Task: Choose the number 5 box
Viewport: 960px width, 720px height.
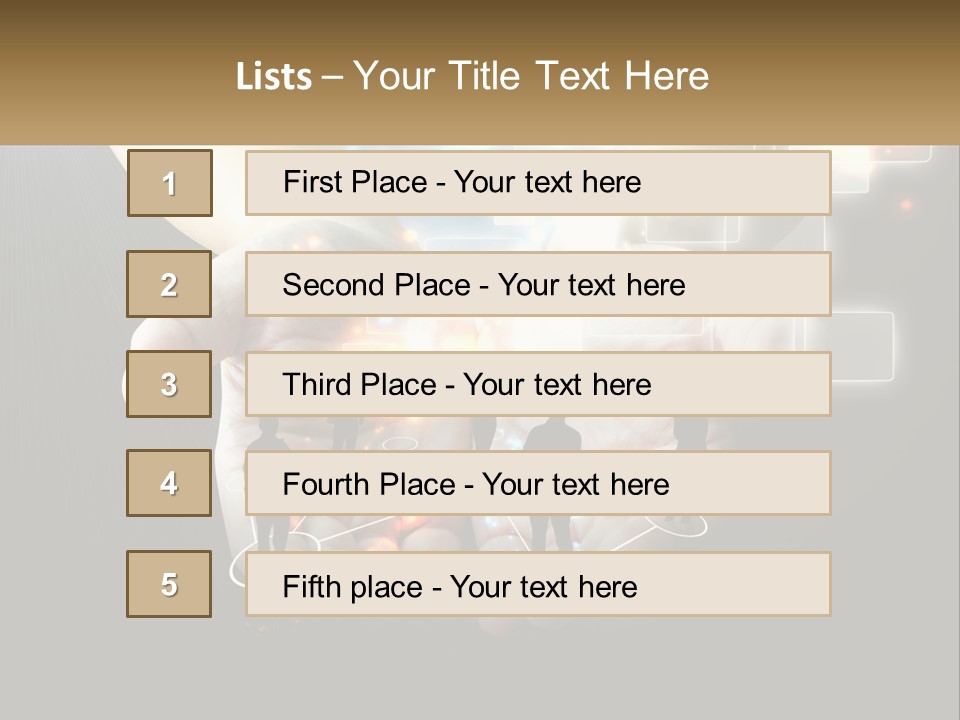Action: pos(169,584)
